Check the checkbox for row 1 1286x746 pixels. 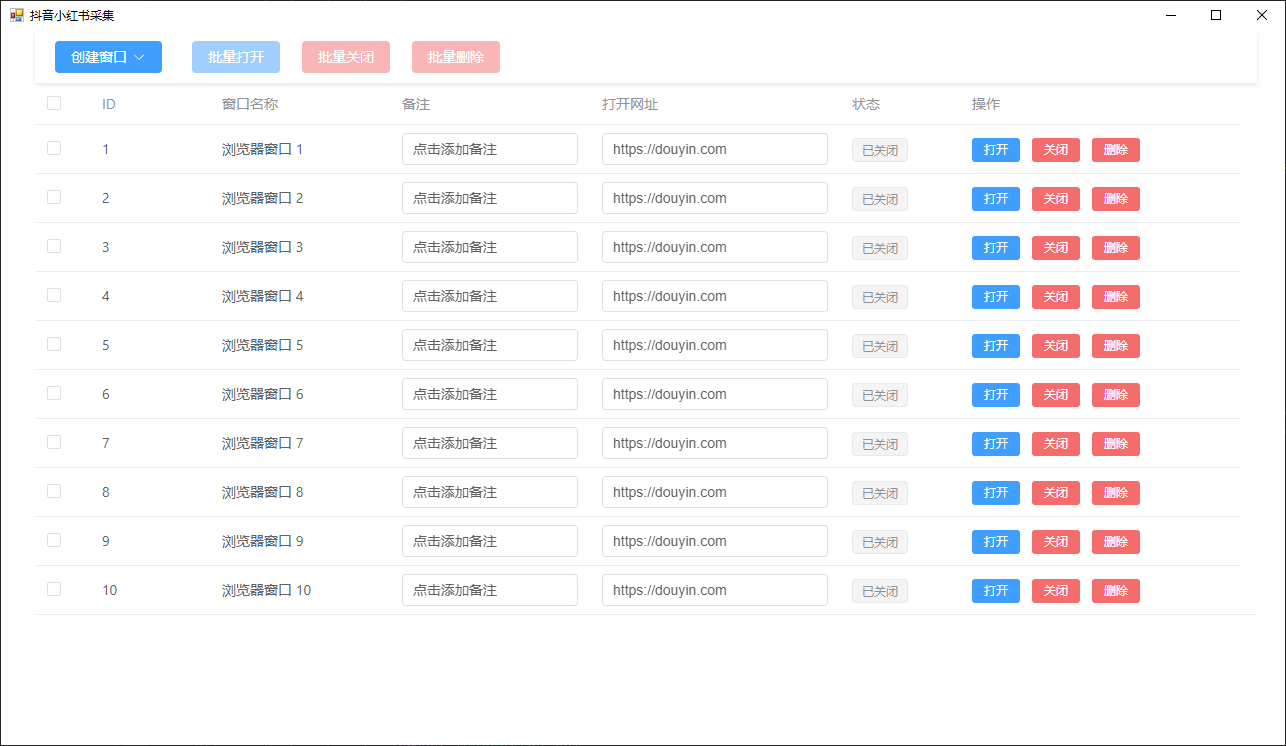[x=54, y=148]
